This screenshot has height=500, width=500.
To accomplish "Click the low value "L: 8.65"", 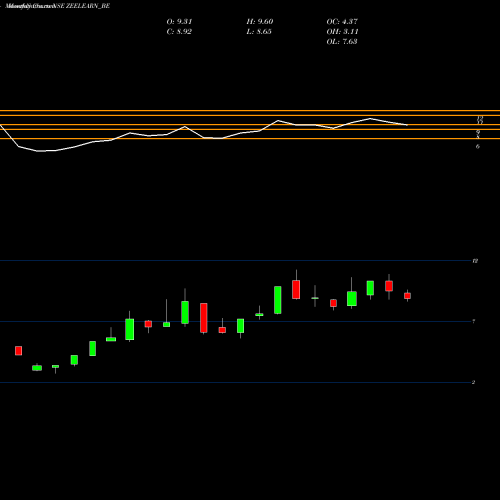I will pos(259,32).
